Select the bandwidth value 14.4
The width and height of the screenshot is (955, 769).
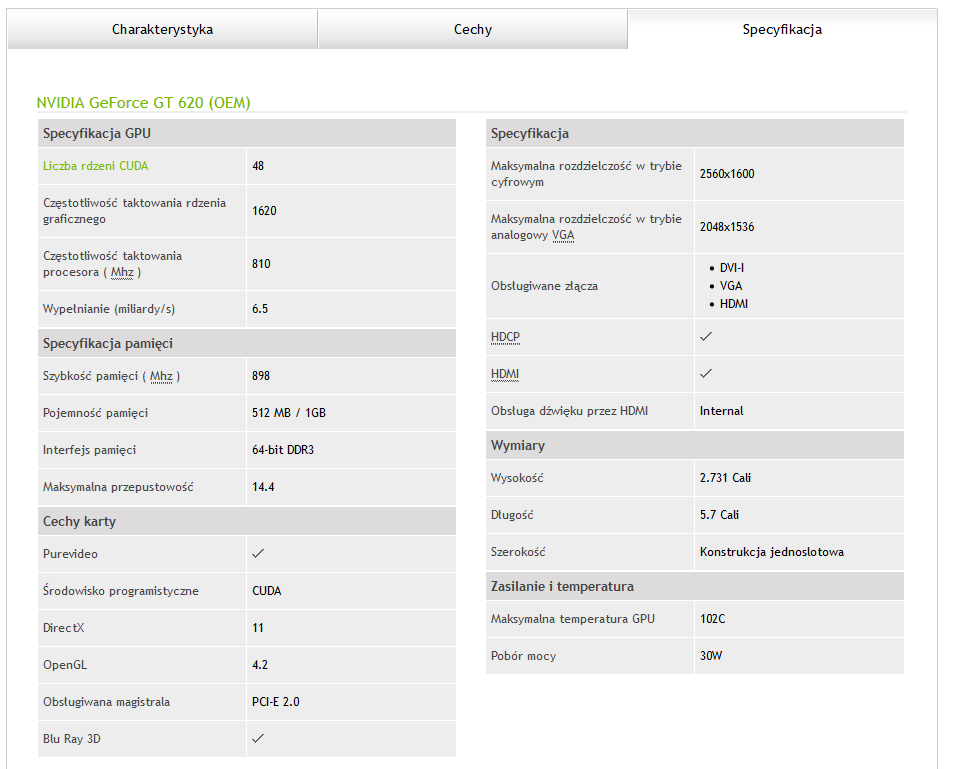pyautogui.click(x=263, y=487)
